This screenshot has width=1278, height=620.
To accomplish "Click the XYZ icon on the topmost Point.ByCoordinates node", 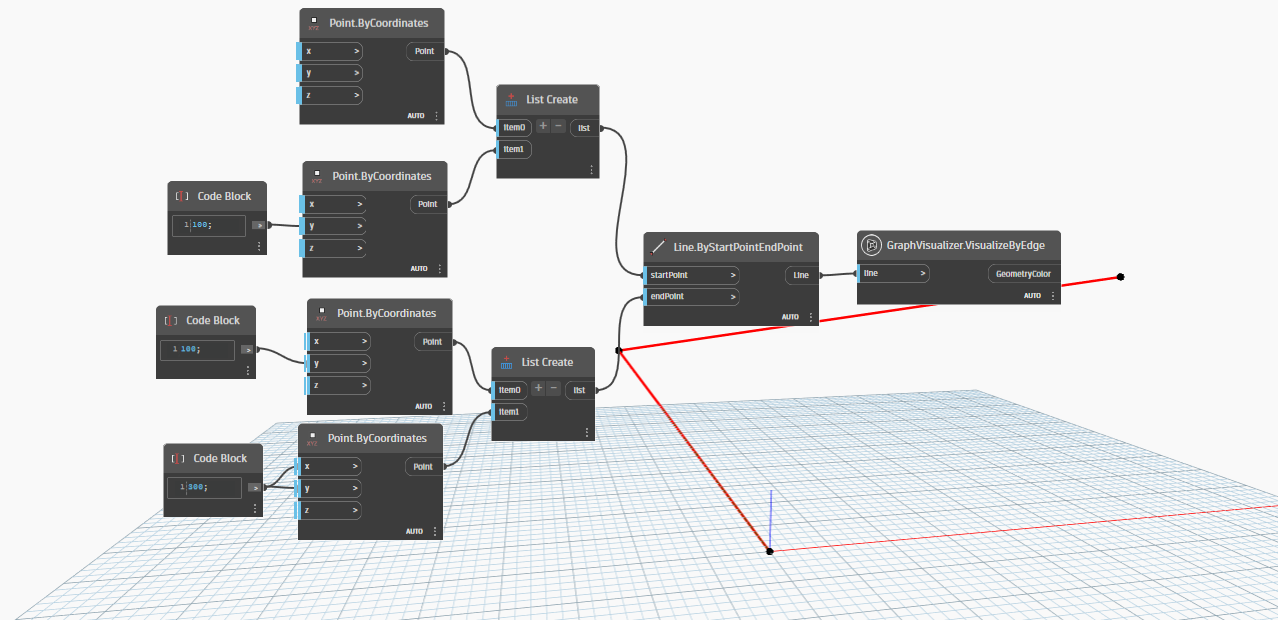I will tap(315, 22).
